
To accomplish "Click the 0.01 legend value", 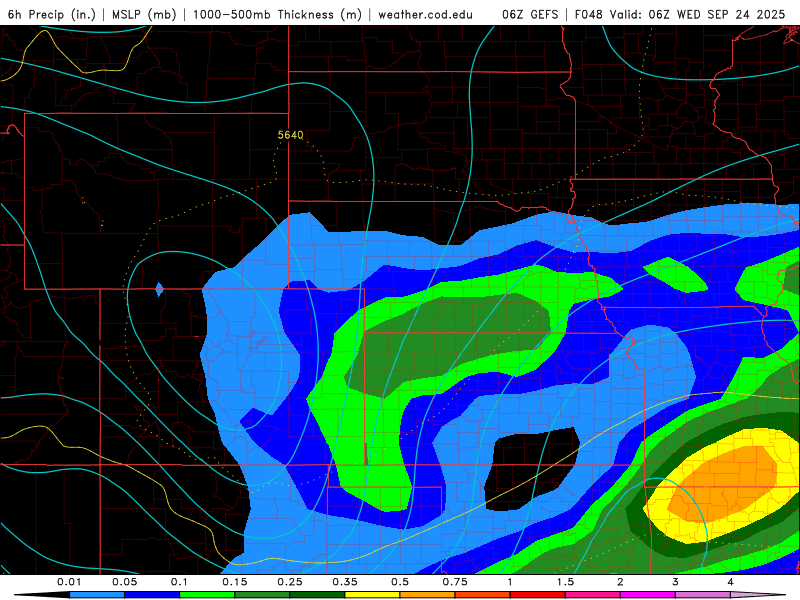I will [x=69, y=582].
